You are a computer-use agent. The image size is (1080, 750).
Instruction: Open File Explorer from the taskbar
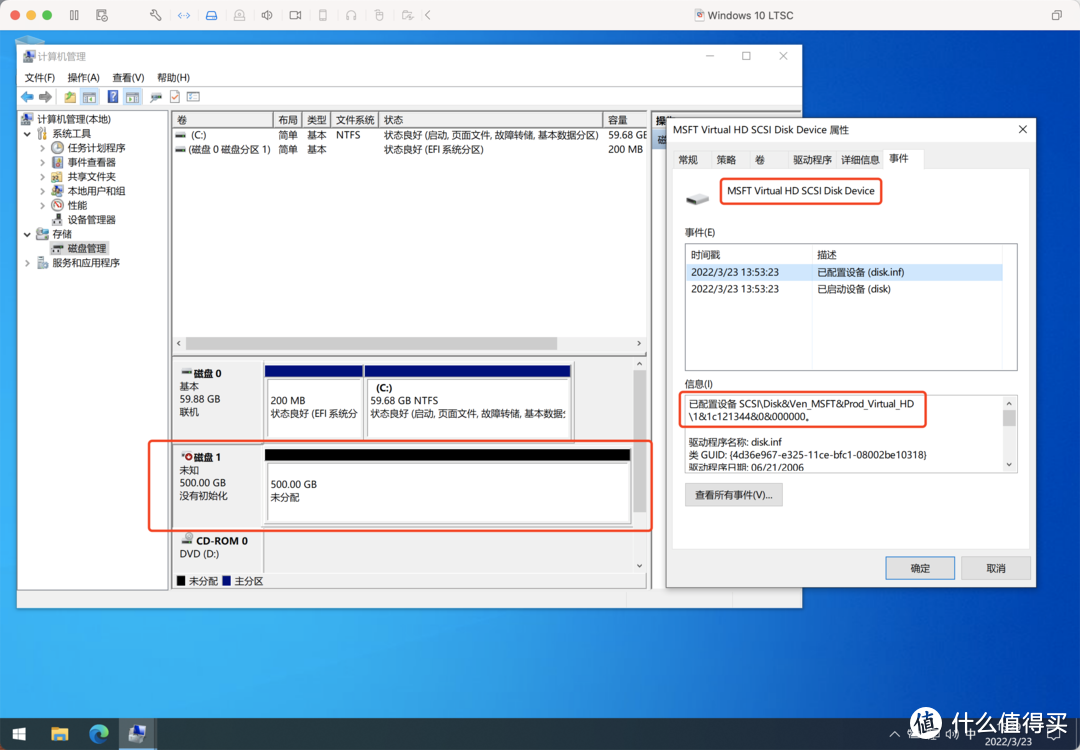tap(59, 733)
